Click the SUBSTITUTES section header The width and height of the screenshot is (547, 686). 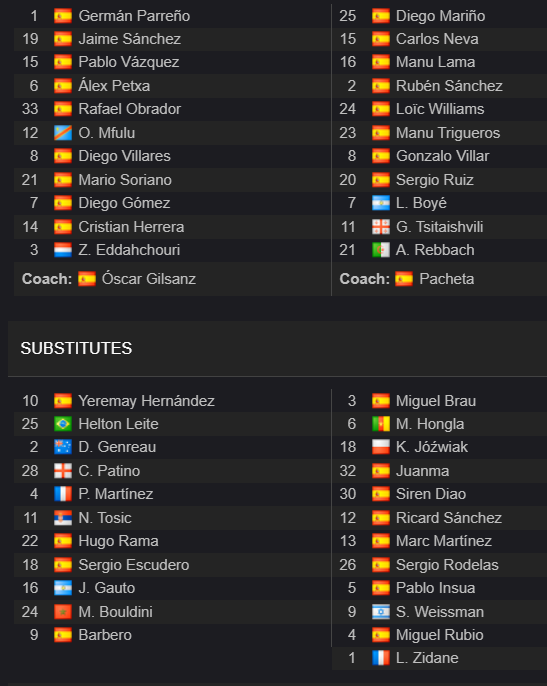click(x=76, y=348)
